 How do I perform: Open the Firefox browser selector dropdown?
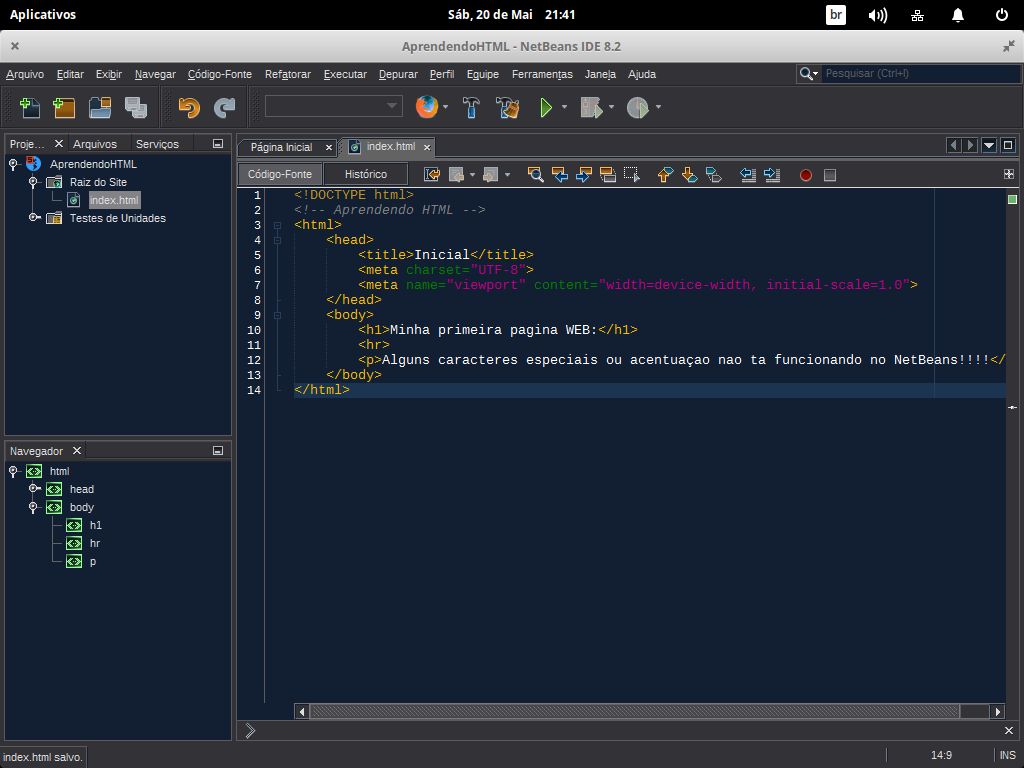[446, 107]
